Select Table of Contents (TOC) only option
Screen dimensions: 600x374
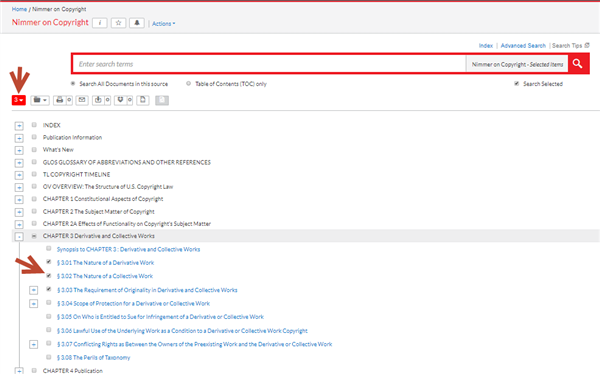pyautogui.click(x=188, y=83)
